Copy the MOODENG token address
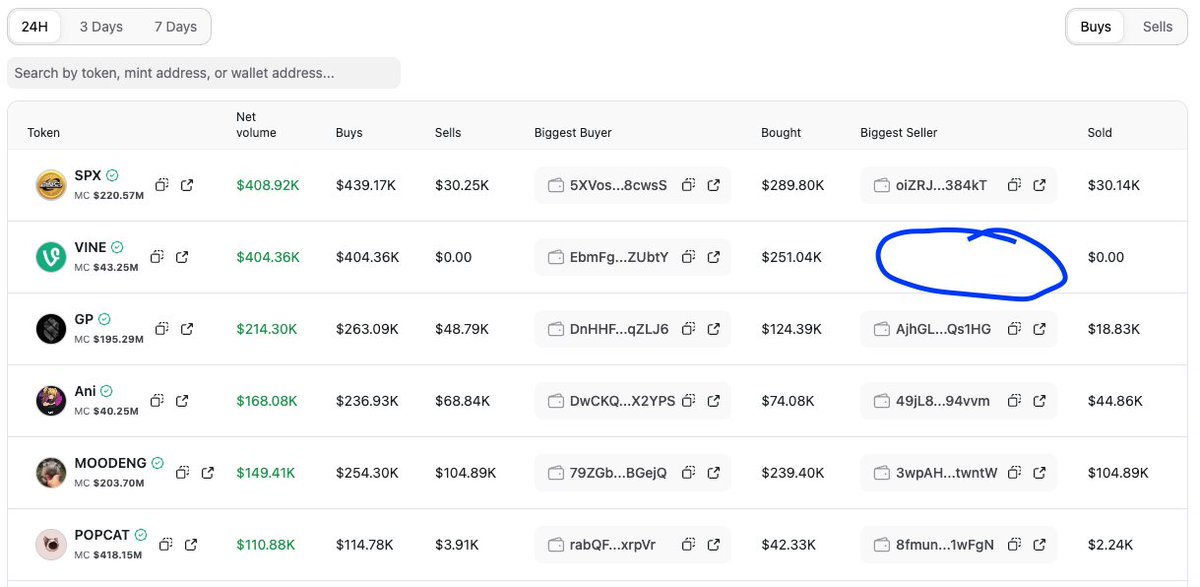Image resolution: width=1200 pixels, height=587 pixels. pos(182,472)
